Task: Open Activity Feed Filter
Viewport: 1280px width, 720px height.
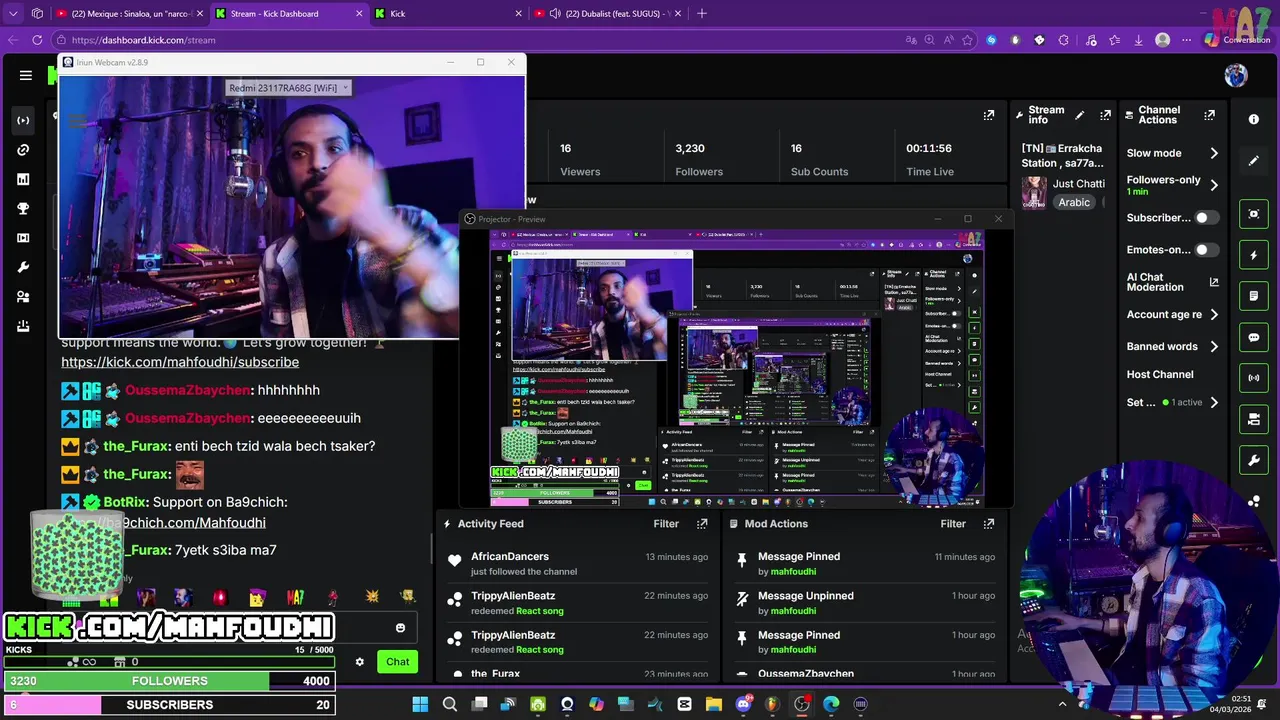Action: pos(666,524)
